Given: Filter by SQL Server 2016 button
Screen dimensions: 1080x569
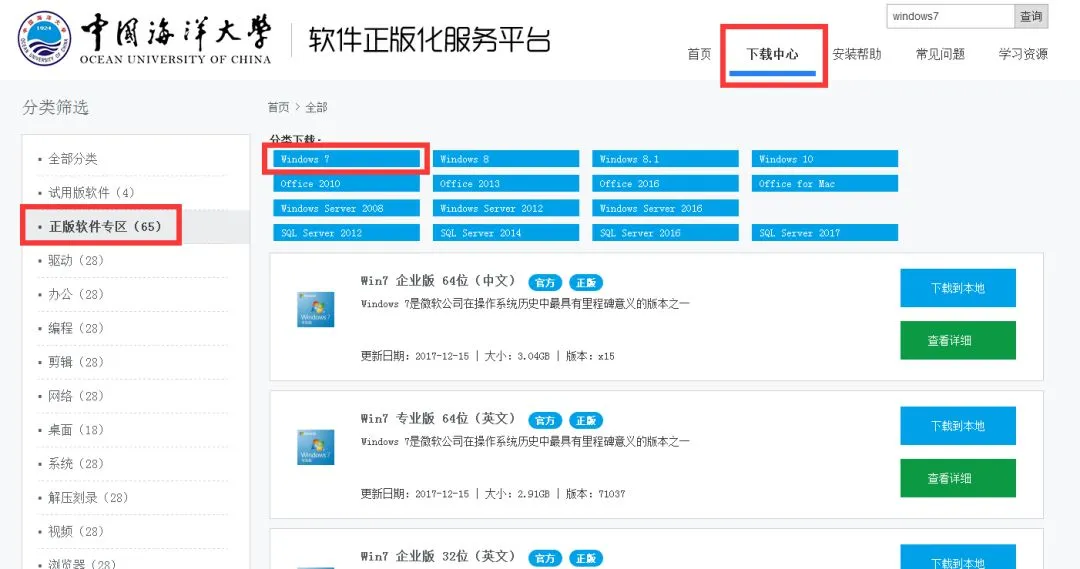Looking at the screenshot, I should (x=665, y=233).
